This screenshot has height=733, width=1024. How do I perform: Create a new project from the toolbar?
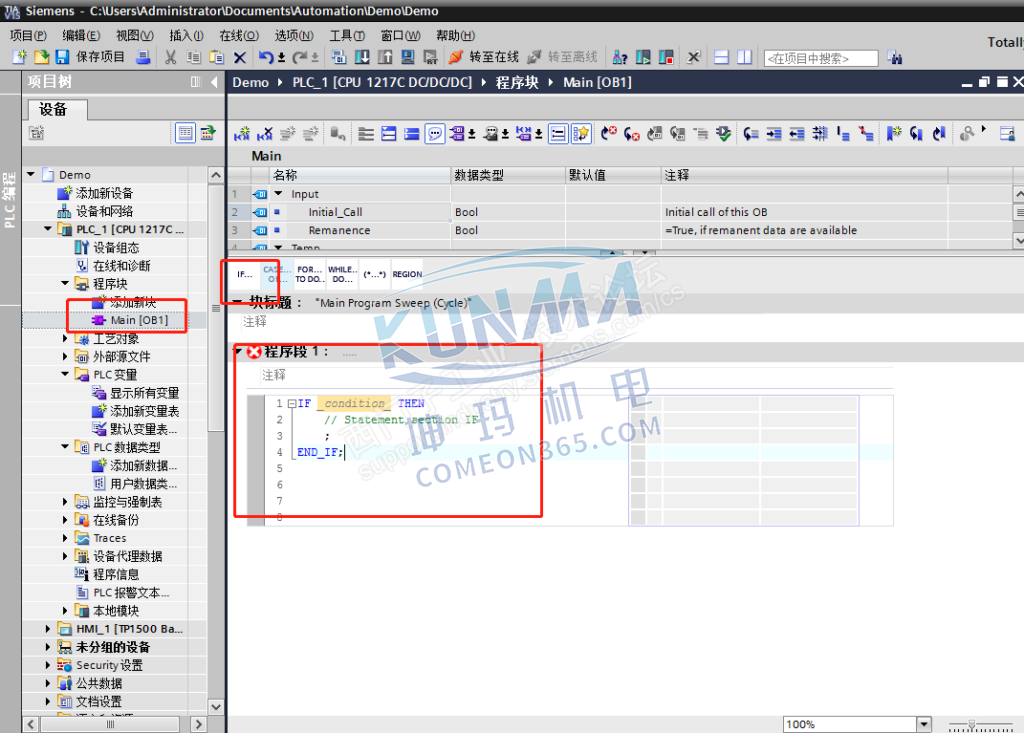[x=20, y=57]
